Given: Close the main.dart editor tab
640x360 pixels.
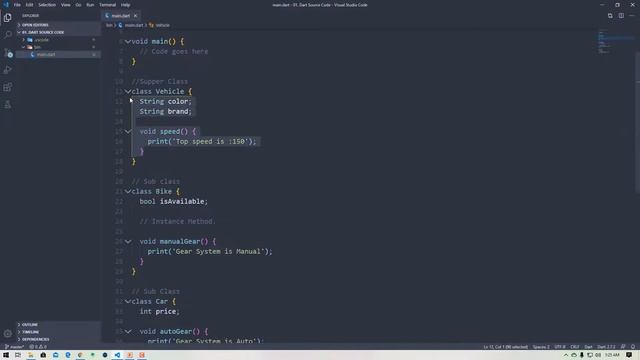Looking at the screenshot, I should pos(136,16).
